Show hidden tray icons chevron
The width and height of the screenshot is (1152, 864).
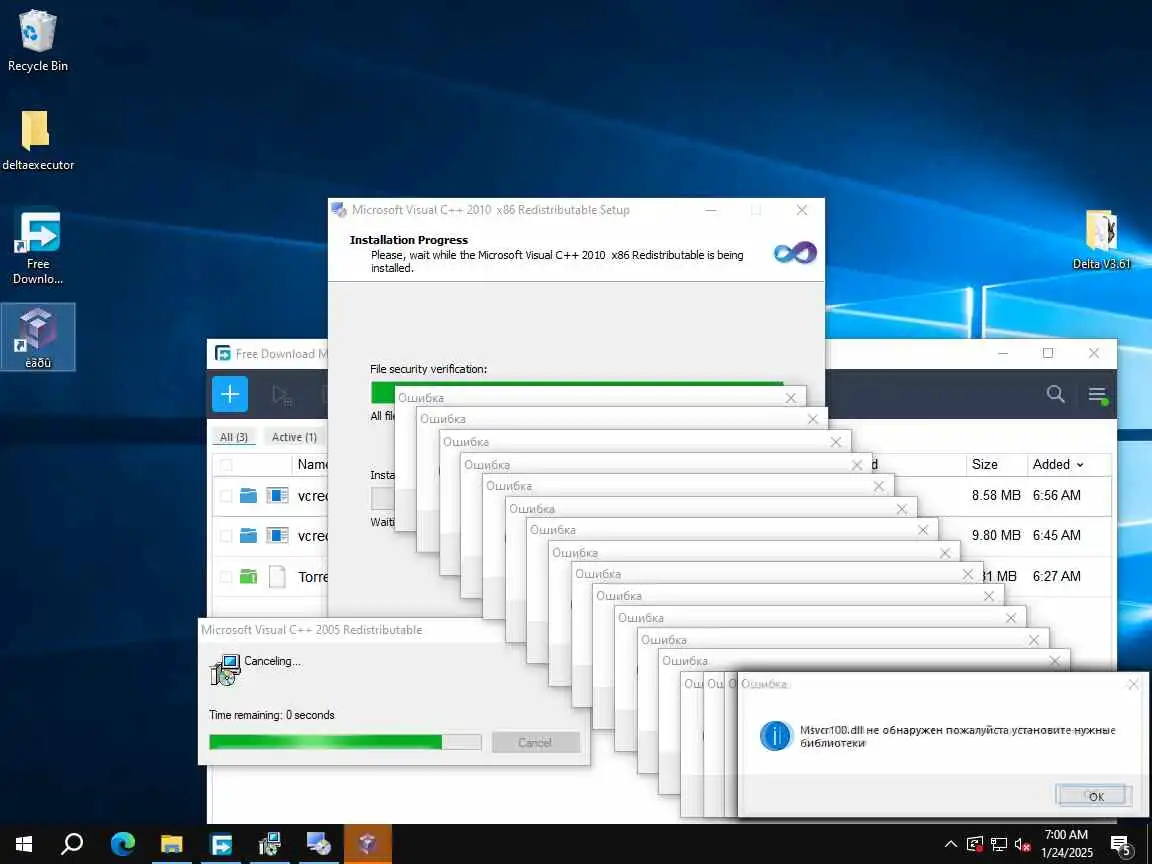[951, 844]
